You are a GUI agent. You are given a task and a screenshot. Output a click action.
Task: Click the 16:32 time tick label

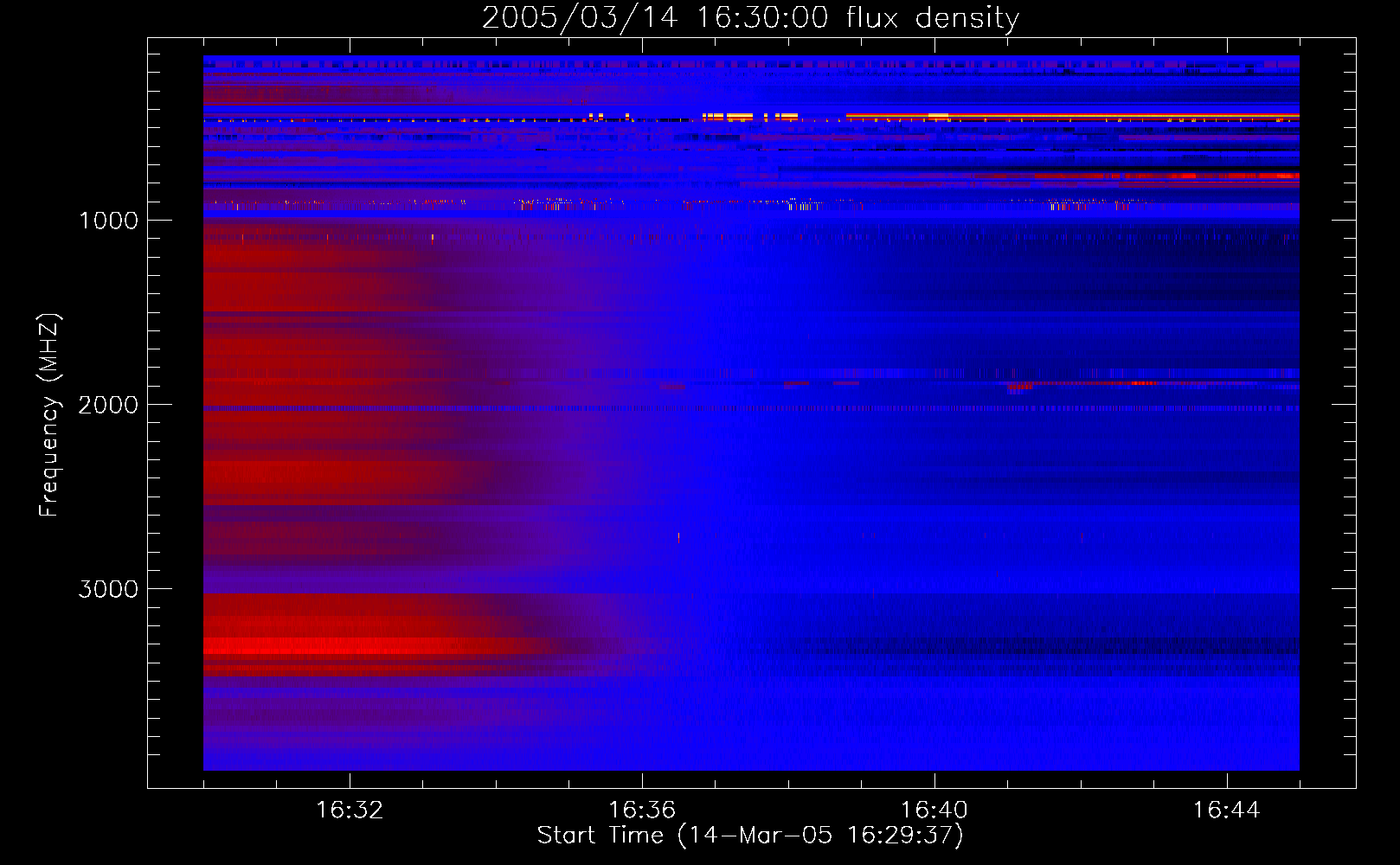[350, 811]
